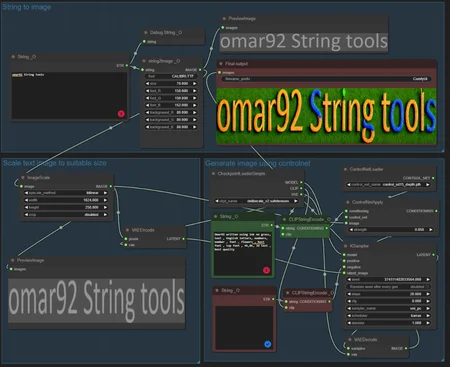Viewport: 450px width, 367px height.
Task: Collapse the ControlNetApply node via its title dot
Action: (348, 202)
